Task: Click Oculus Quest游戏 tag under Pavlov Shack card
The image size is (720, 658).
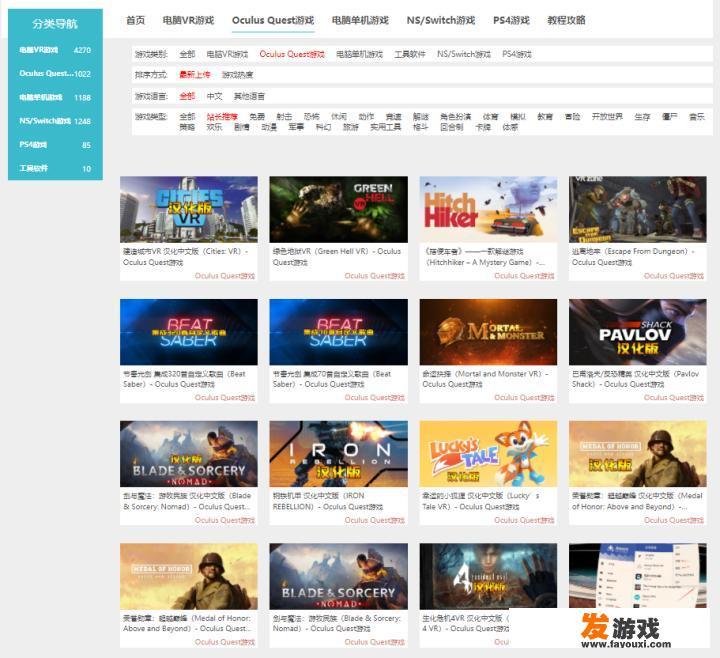Action: pos(674,398)
